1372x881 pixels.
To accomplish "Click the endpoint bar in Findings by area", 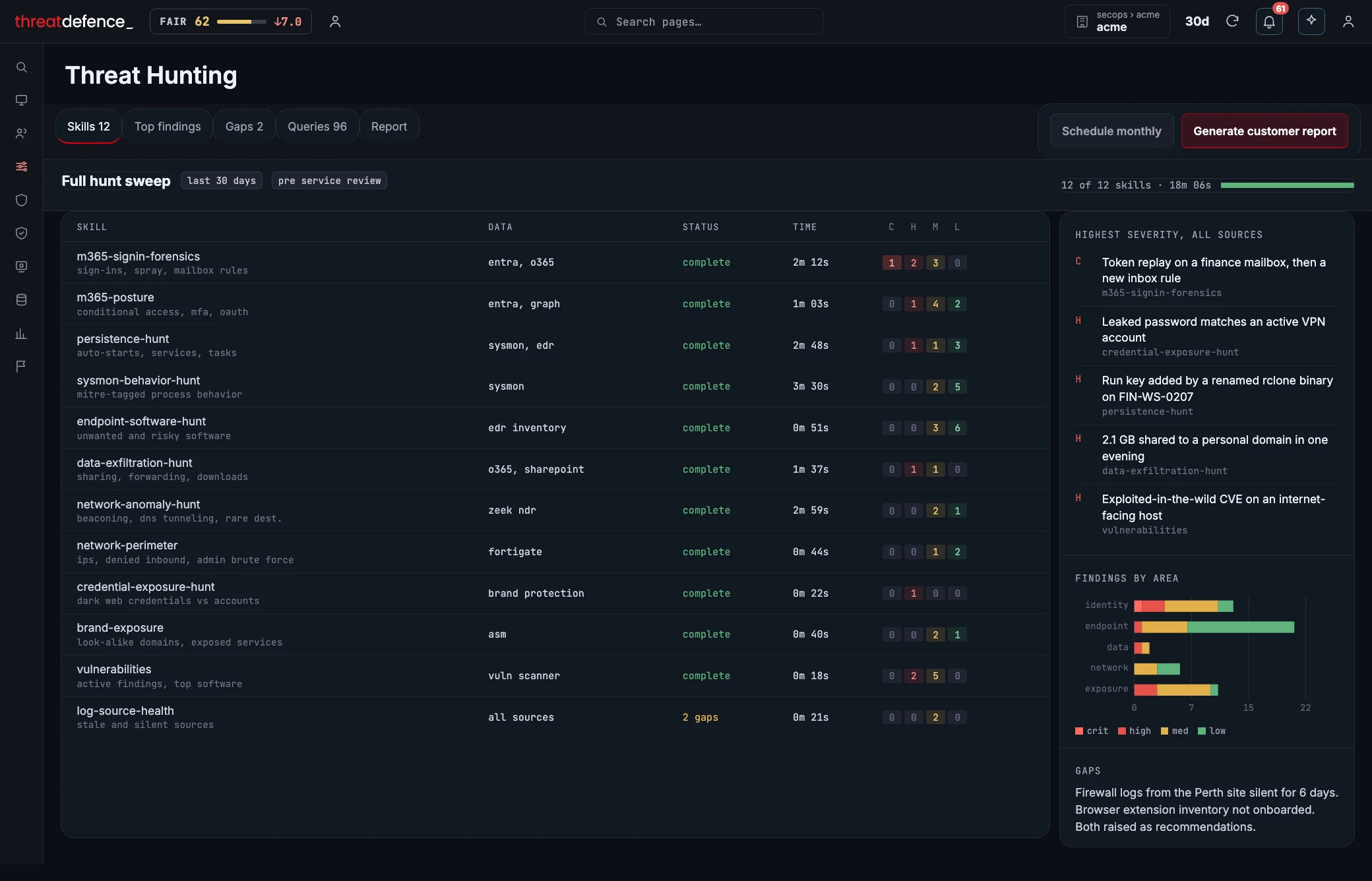I will point(1214,627).
